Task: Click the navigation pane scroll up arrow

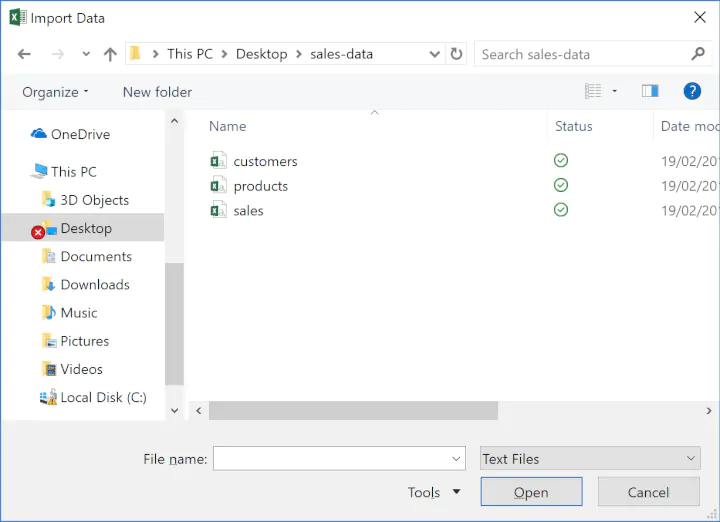Action: coord(174,121)
